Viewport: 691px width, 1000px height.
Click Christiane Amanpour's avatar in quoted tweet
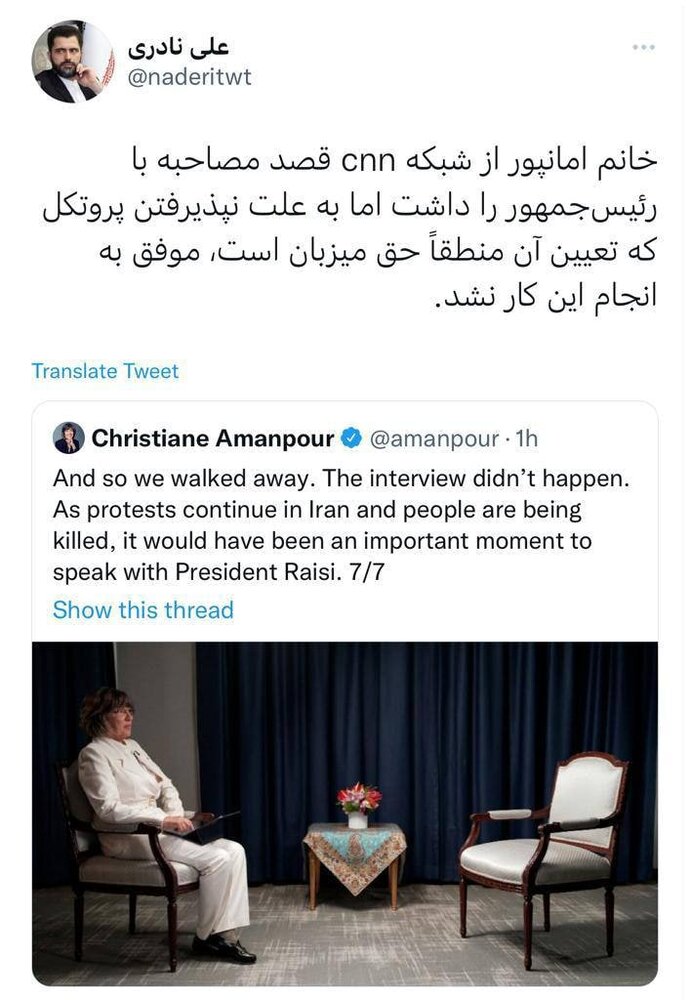tap(67, 435)
